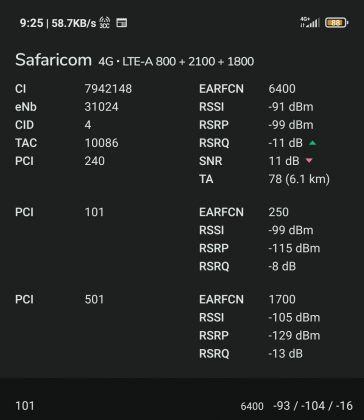Select the EARFCN 1700 value
The image size is (364, 420).
tap(282, 299)
